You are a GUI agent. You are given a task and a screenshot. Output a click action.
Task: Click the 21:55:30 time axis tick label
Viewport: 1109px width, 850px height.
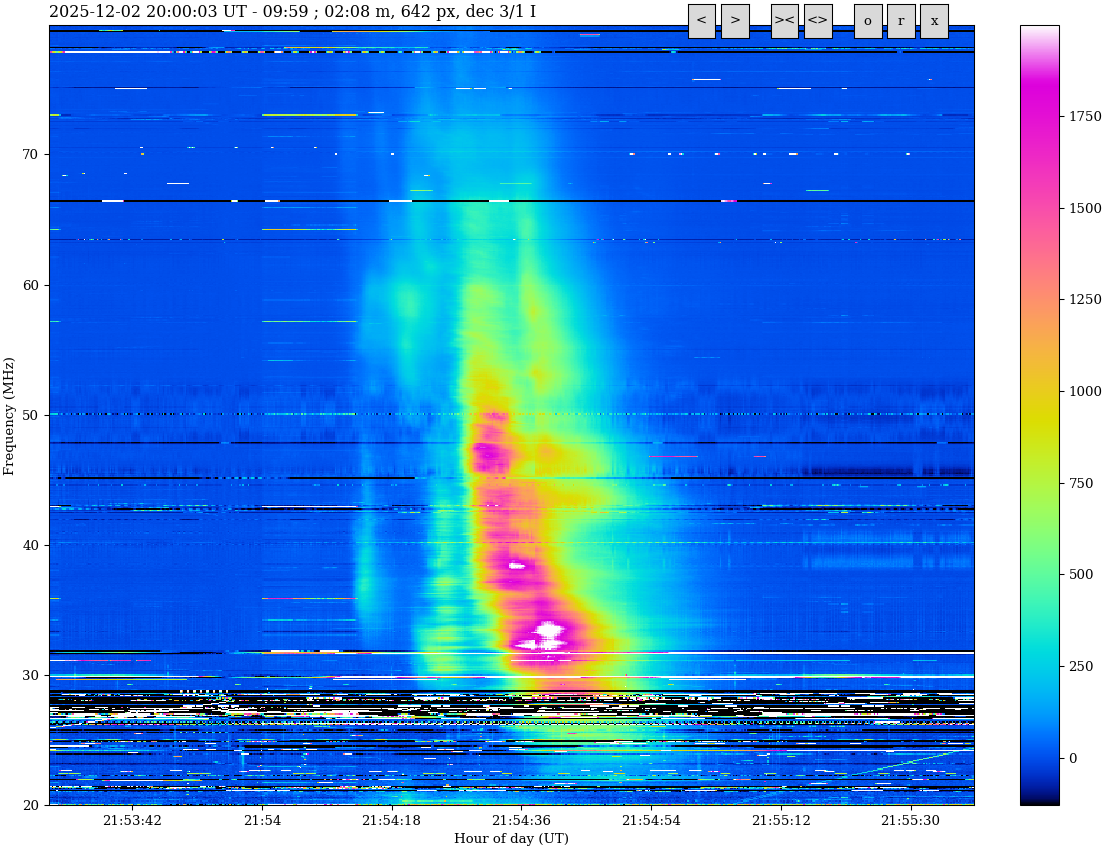pyautogui.click(x=910, y=821)
